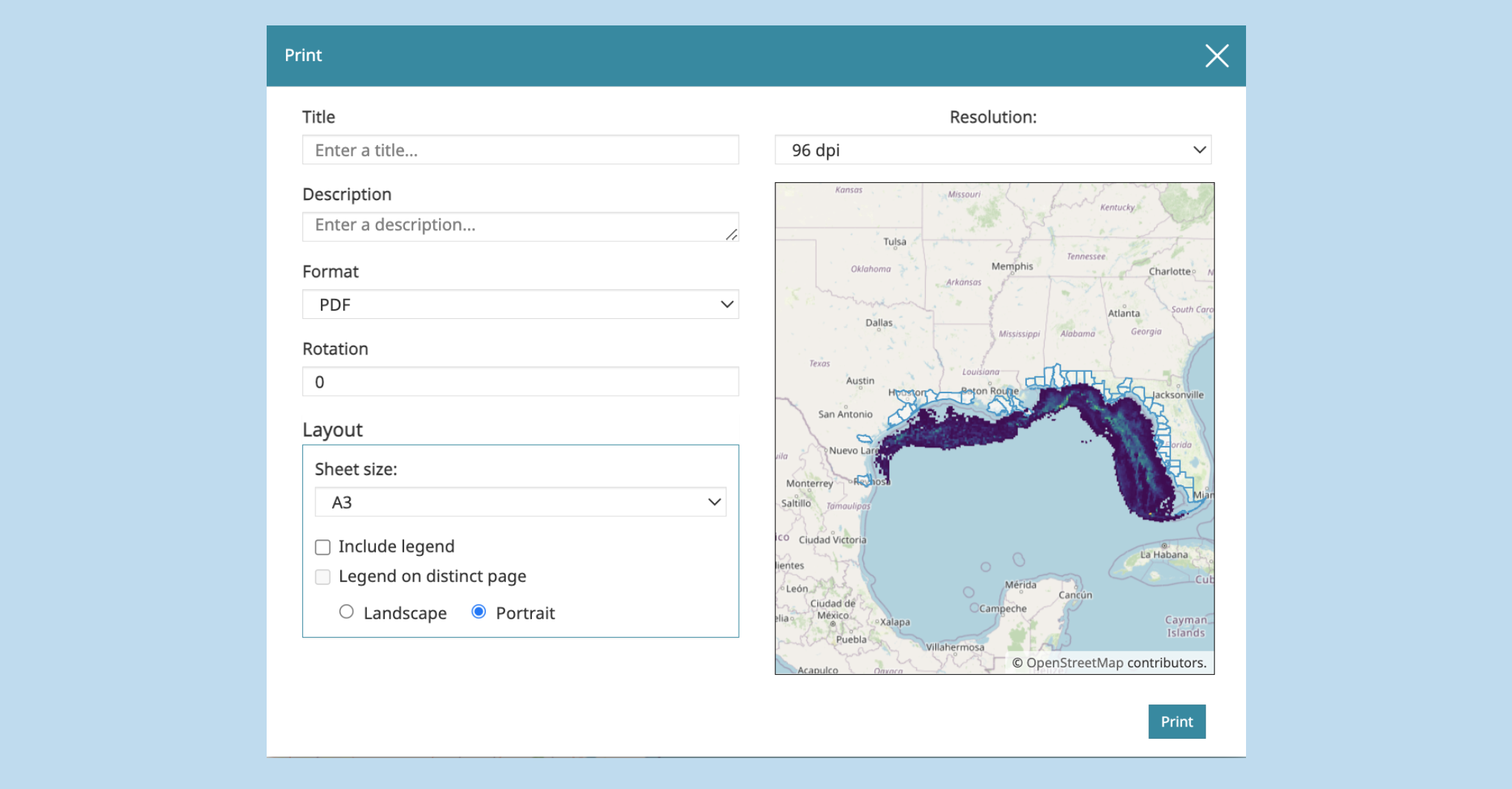
Task: Click the Portrait label text
Action: [x=525, y=613]
